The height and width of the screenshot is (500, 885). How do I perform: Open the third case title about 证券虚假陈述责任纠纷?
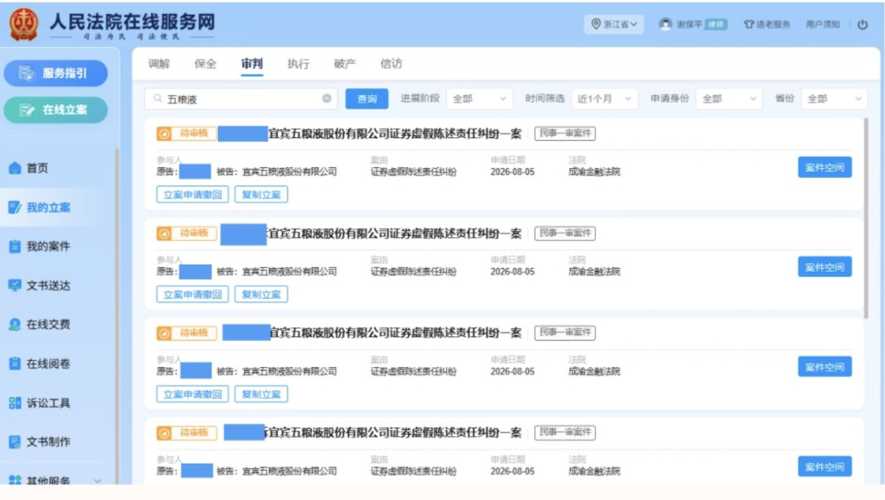tap(396, 333)
